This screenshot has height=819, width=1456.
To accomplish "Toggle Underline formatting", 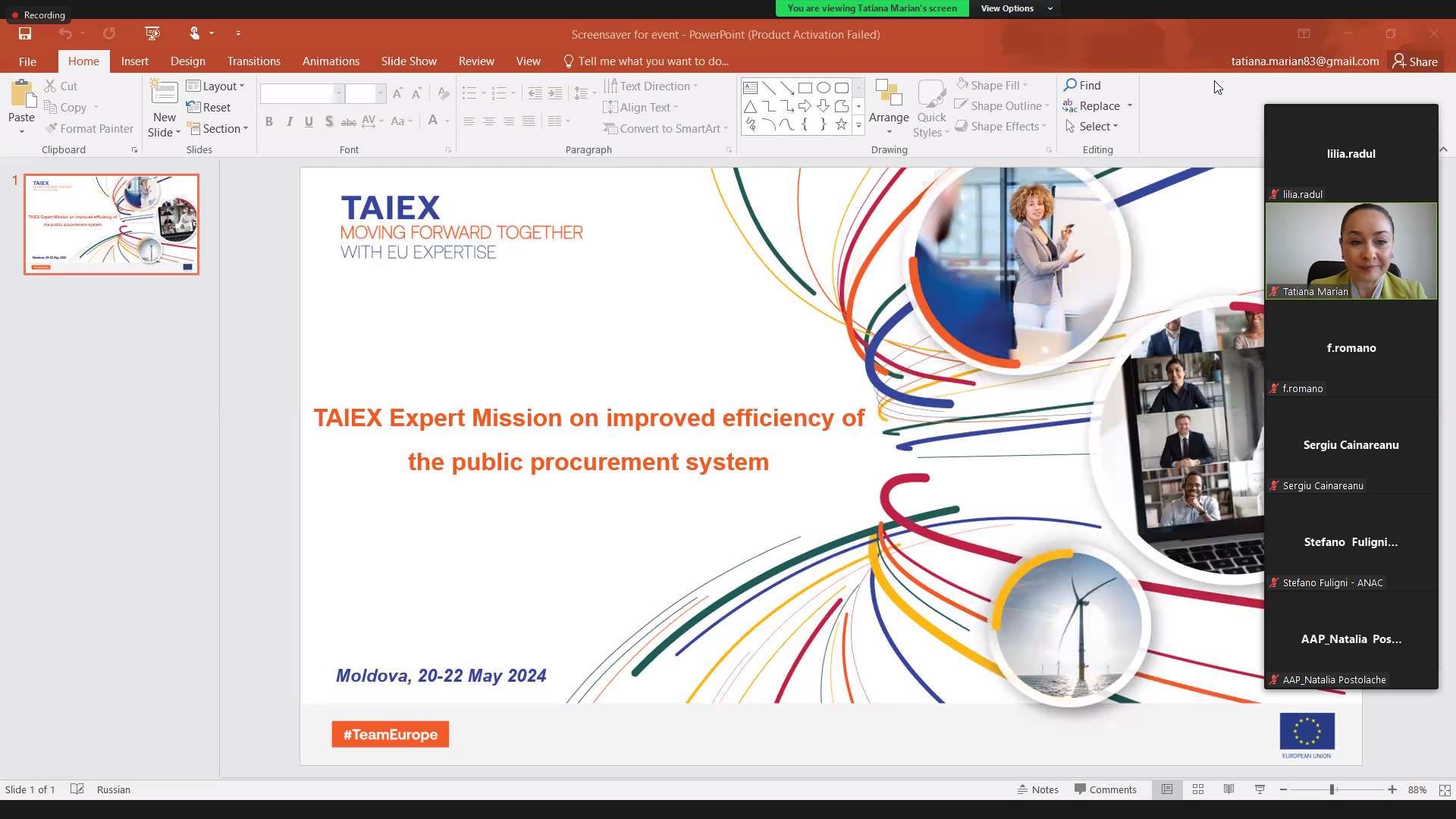I will coord(309,121).
